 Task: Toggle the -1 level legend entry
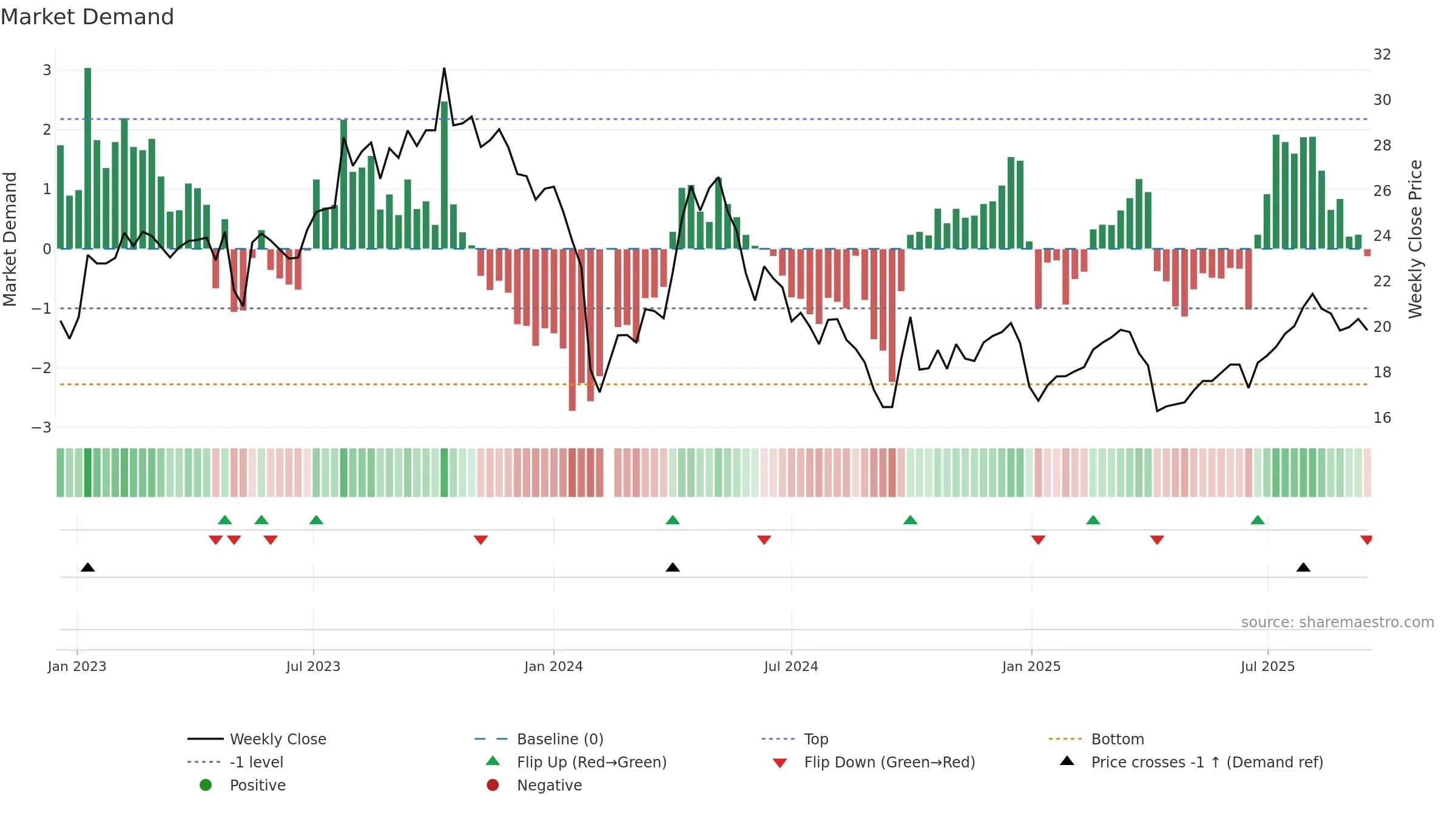235,762
